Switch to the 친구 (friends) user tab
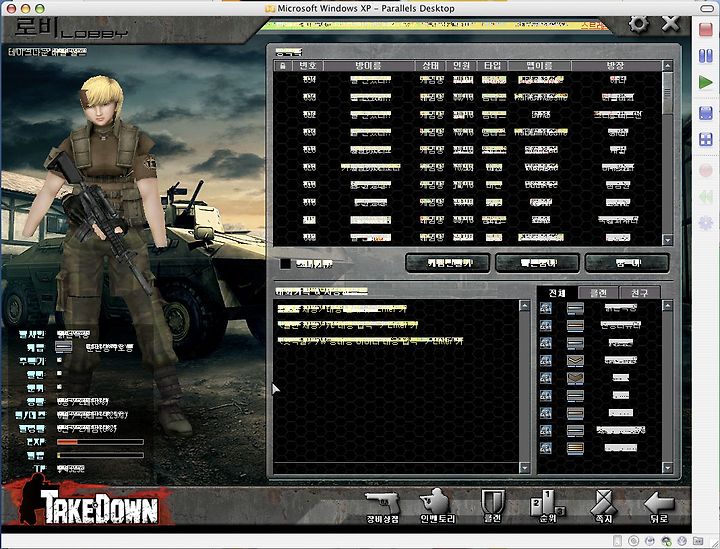Viewport: 720px width, 549px height. coord(640,292)
